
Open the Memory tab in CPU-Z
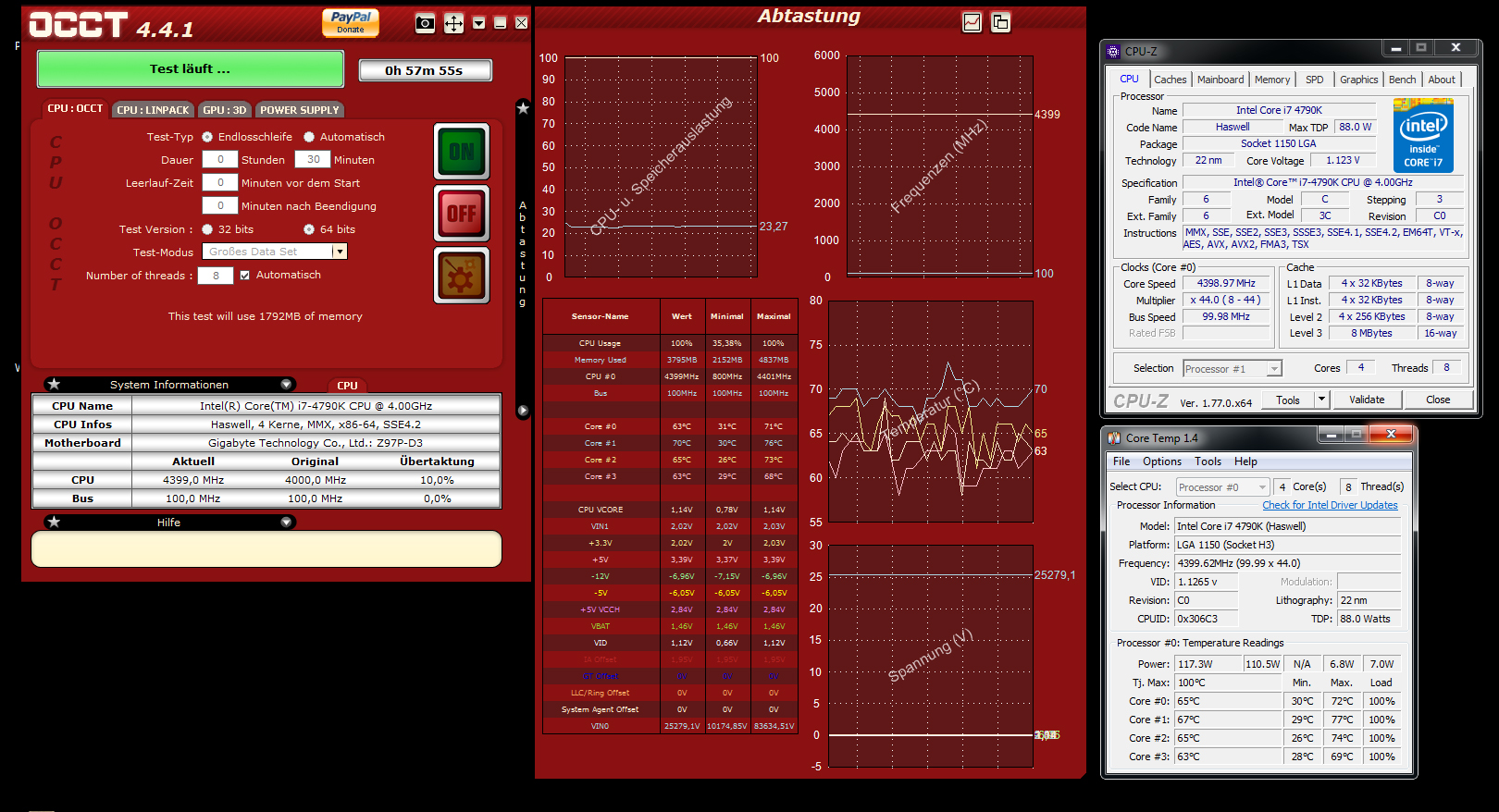tap(1272, 80)
